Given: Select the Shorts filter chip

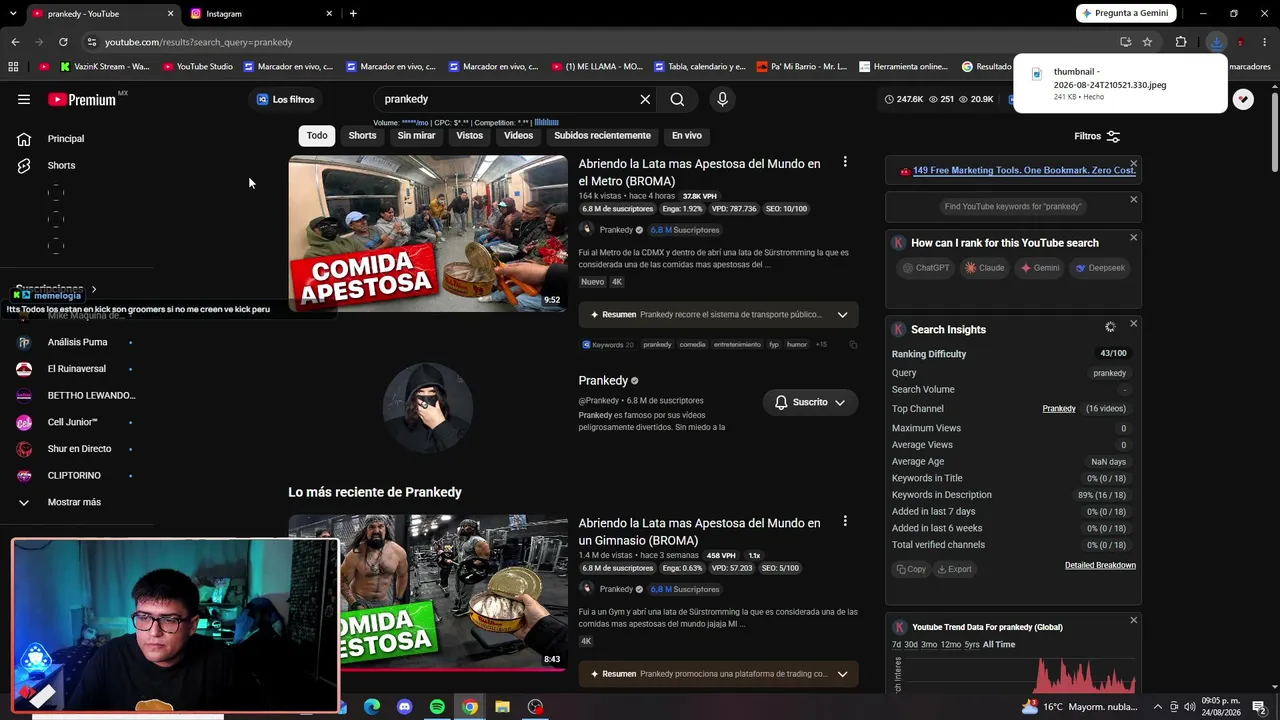Looking at the screenshot, I should pos(362,136).
